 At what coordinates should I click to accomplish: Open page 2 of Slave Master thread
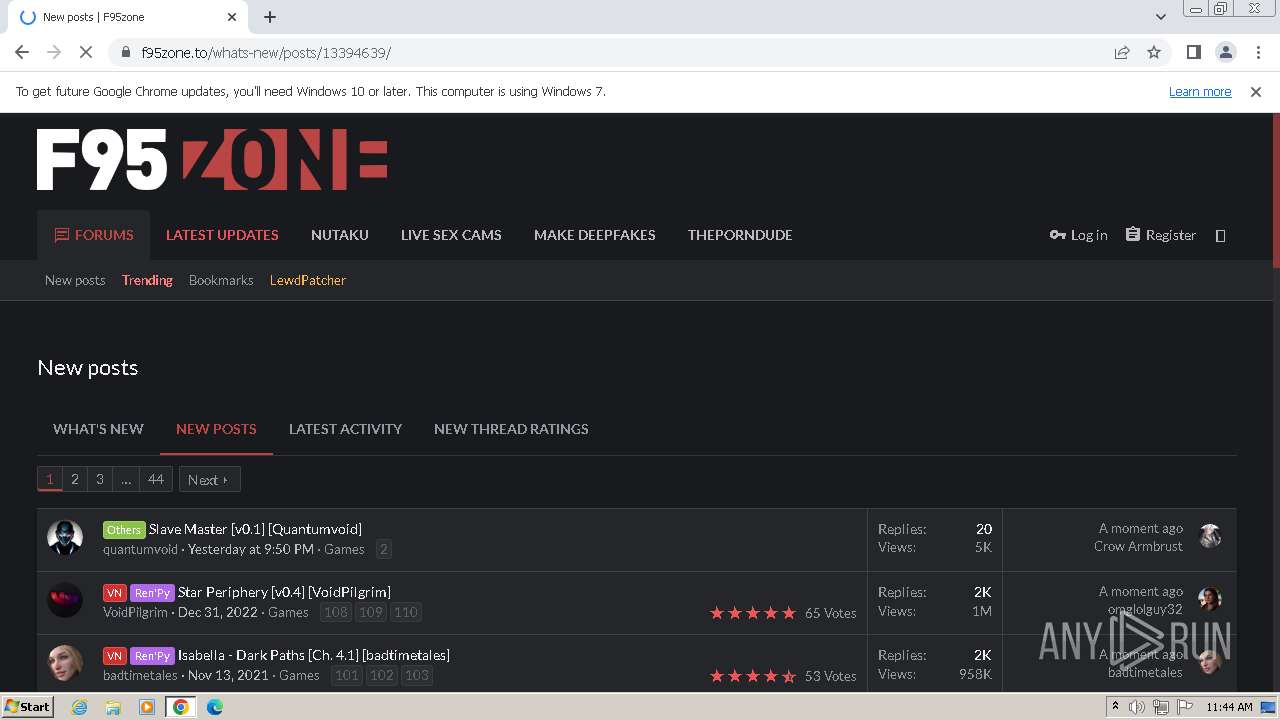click(383, 549)
